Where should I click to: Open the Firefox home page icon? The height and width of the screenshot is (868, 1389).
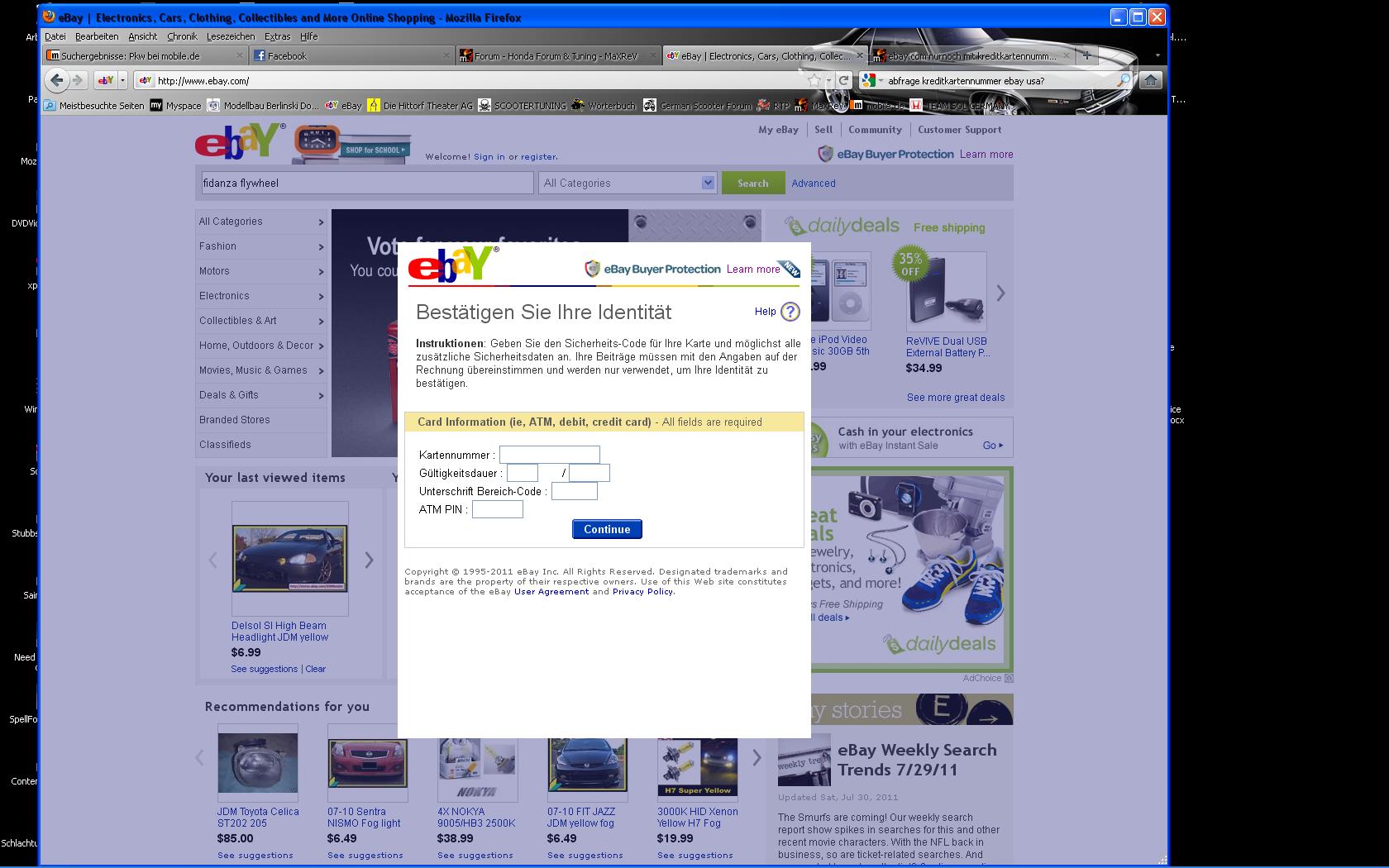[x=1149, y=80]
